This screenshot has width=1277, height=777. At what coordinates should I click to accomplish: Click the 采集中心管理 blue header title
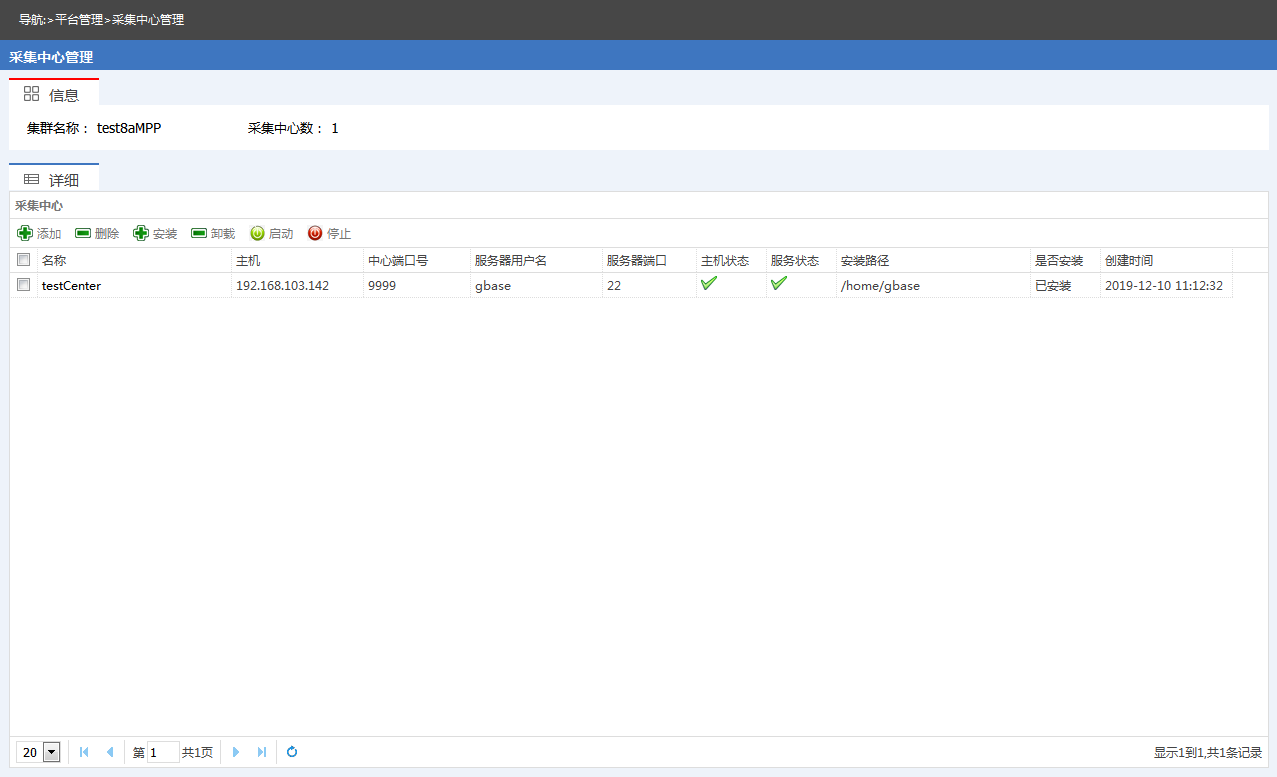point(51,57)
